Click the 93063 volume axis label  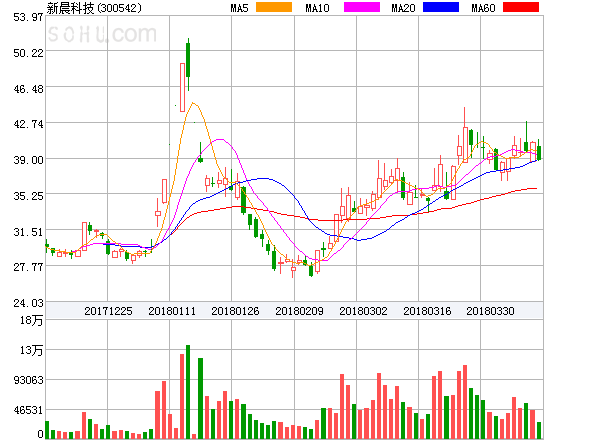pos(28,380)
